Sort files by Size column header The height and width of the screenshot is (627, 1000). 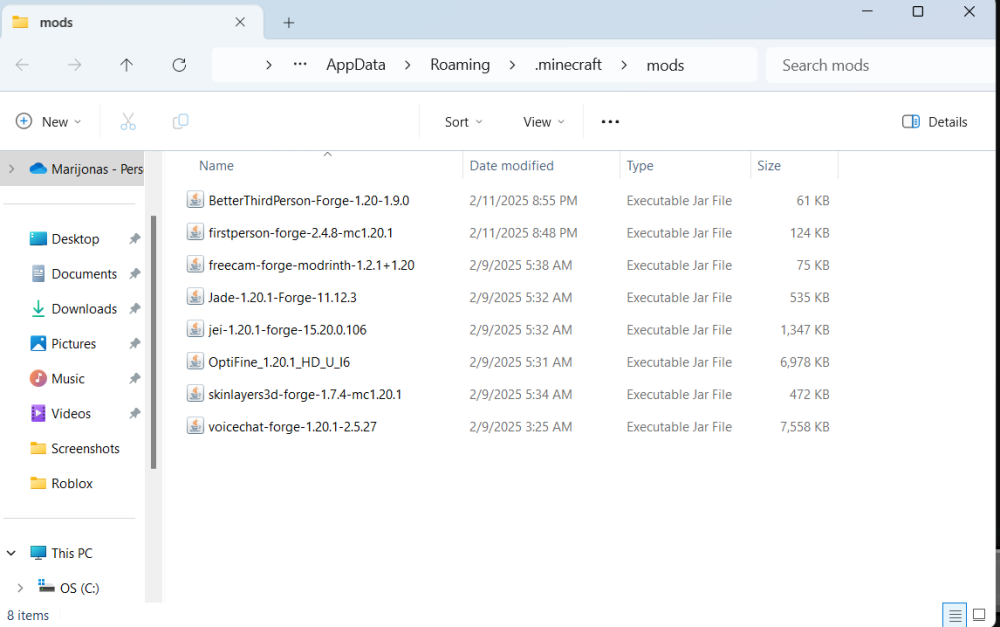pyautogui.click(x=768, y=166)
